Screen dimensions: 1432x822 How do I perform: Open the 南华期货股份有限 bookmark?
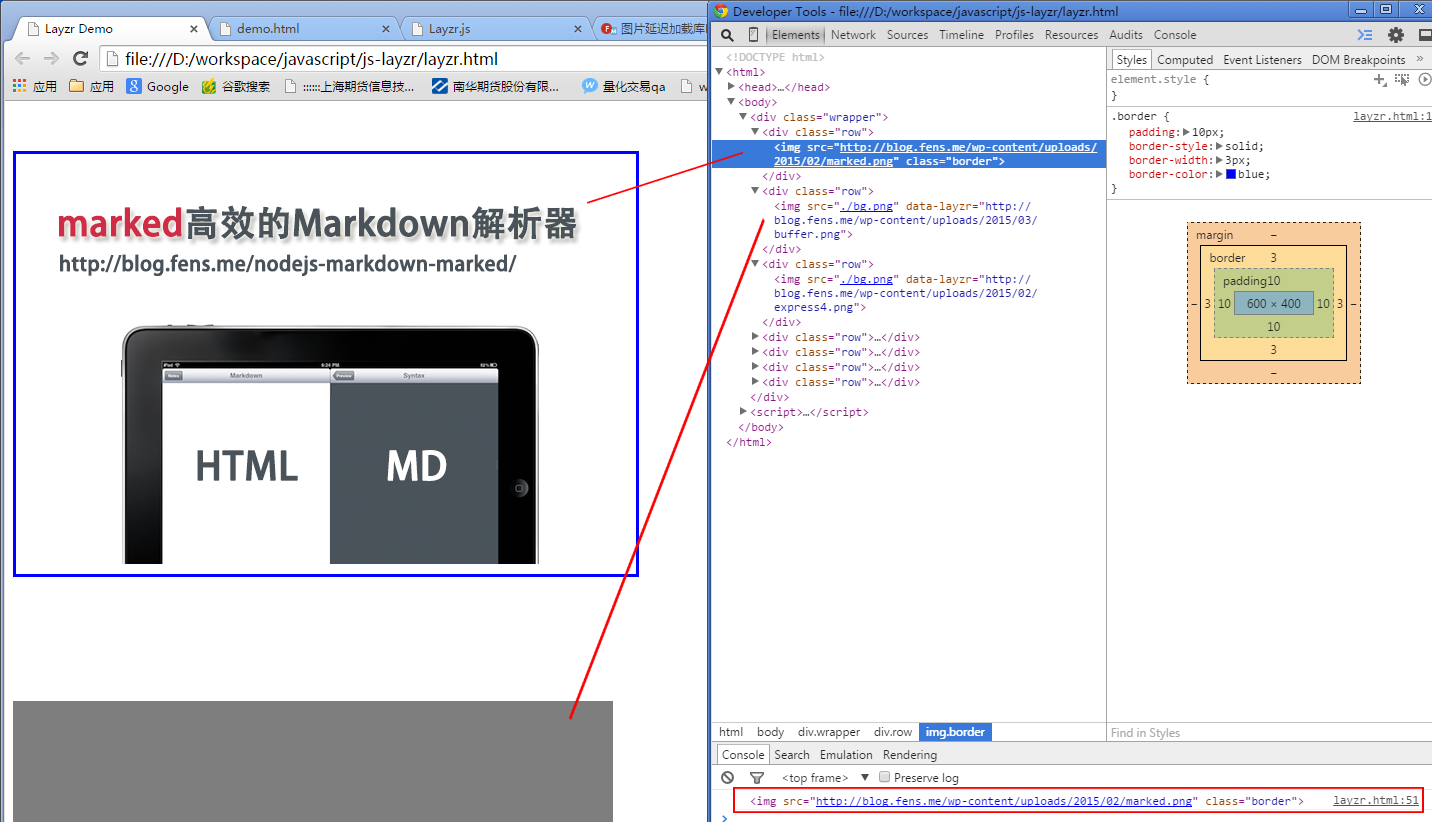496,87
